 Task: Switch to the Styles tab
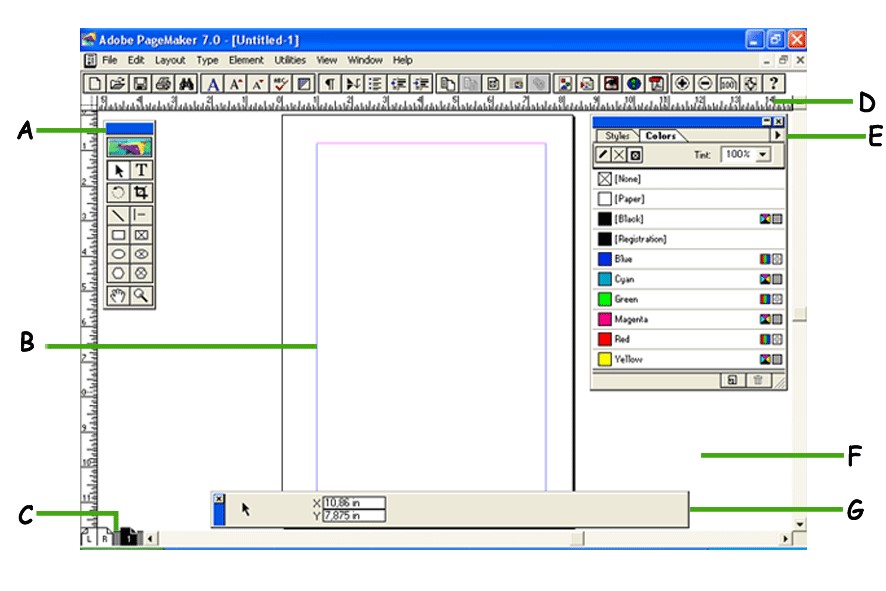tap(618, 136)
